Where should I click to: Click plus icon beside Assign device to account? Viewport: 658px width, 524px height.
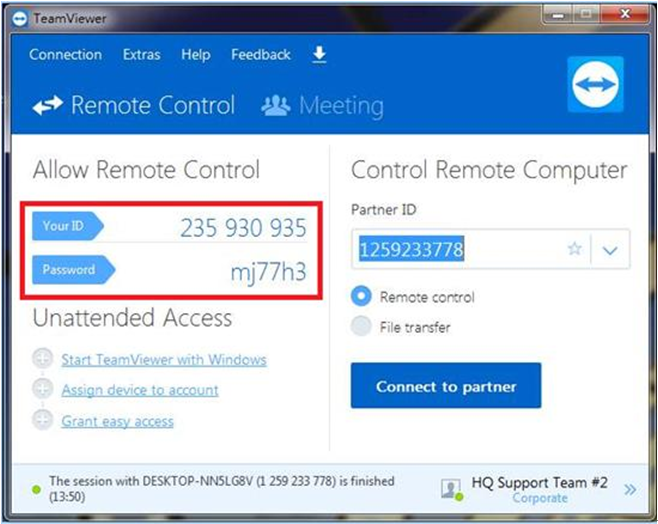click(x=43, y=389)
